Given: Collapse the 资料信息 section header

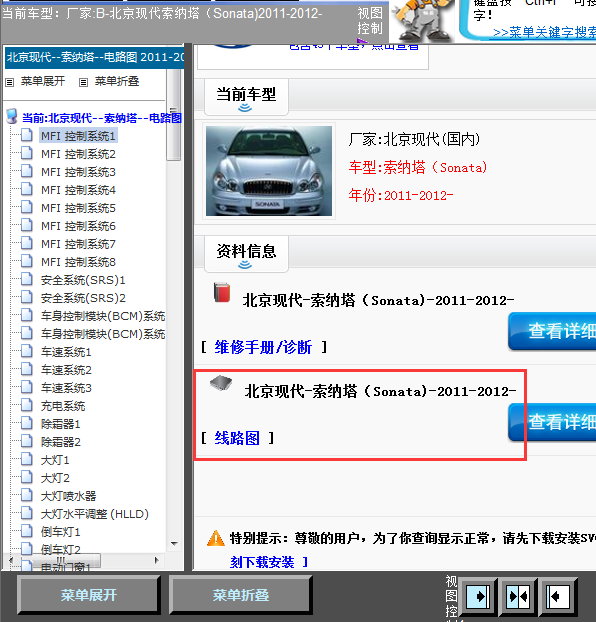Looking at the screenshot, I should 246,254.
